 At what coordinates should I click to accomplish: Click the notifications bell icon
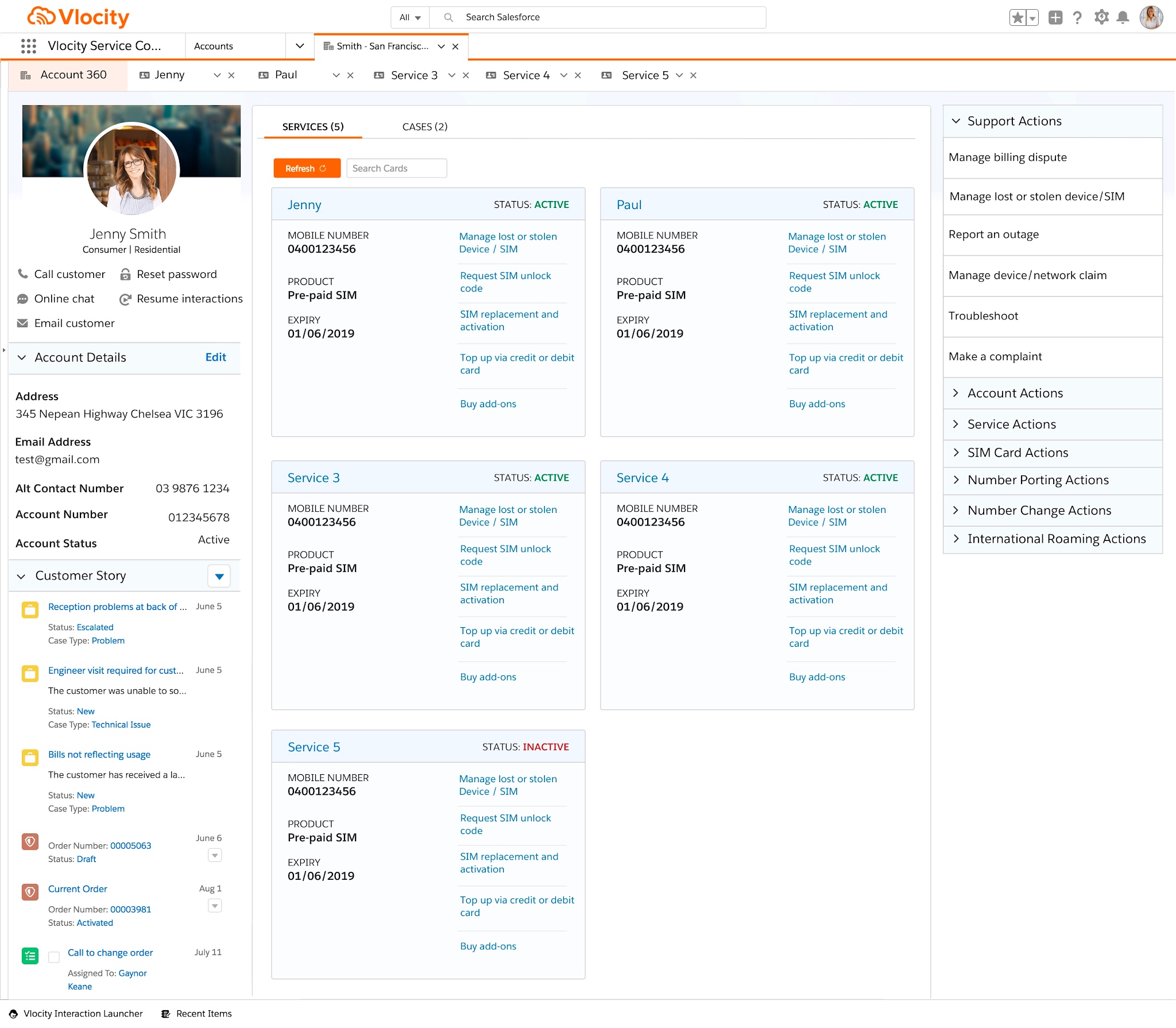(1123, 17)
